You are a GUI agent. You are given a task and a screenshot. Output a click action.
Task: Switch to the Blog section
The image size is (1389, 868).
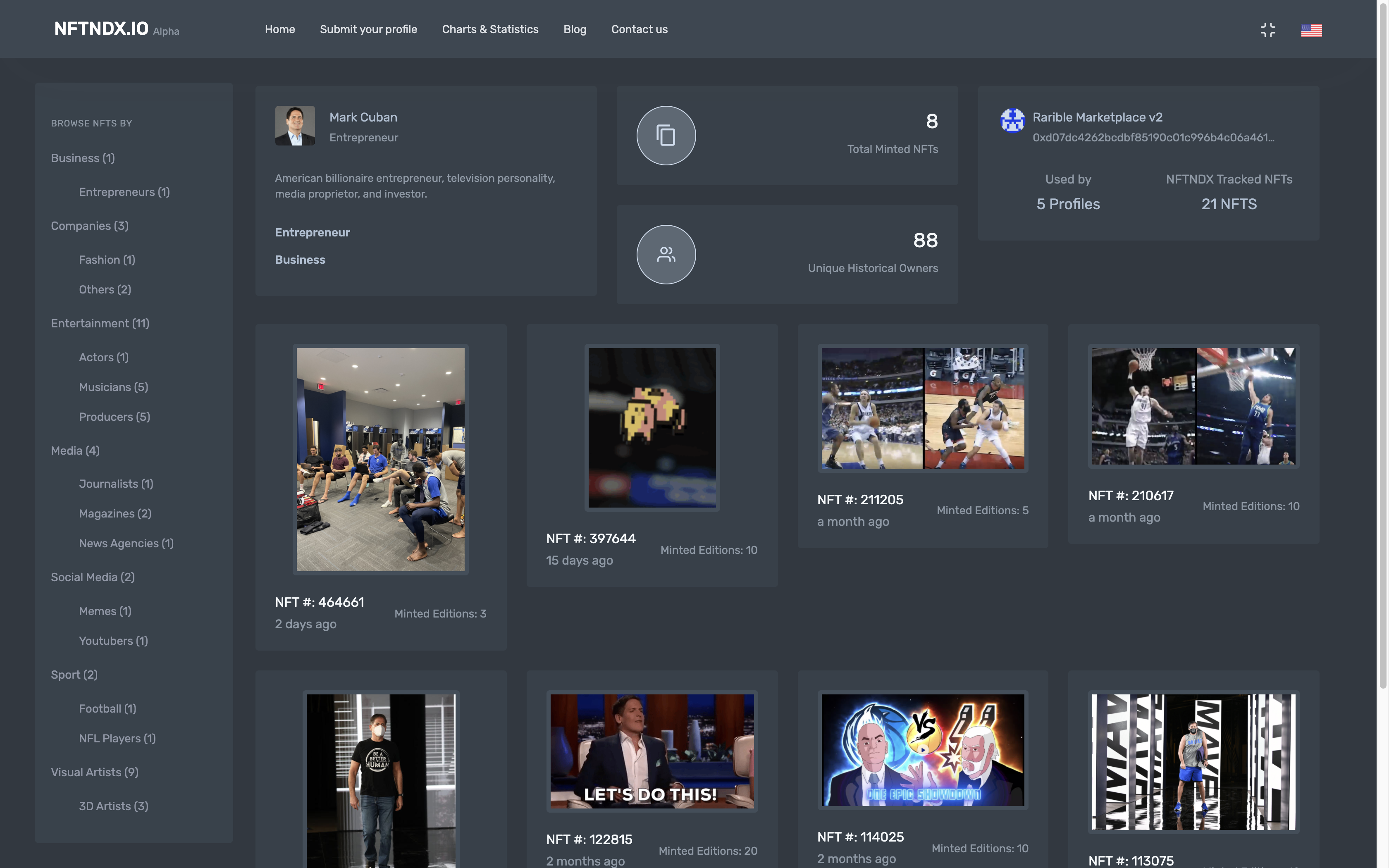pyautogui.click(x=575, y=29)
